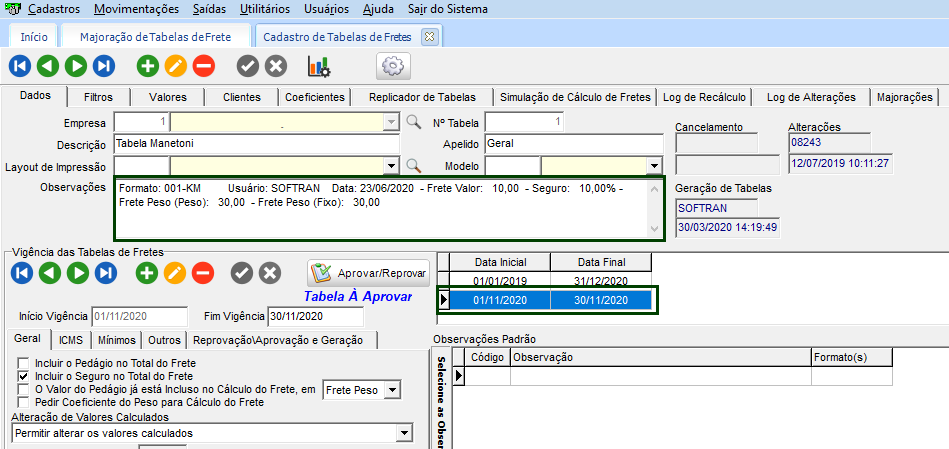This screenshot has height=449, width=949.
Task: Open the Movimentações menu
Action: (x=136, y=9)
